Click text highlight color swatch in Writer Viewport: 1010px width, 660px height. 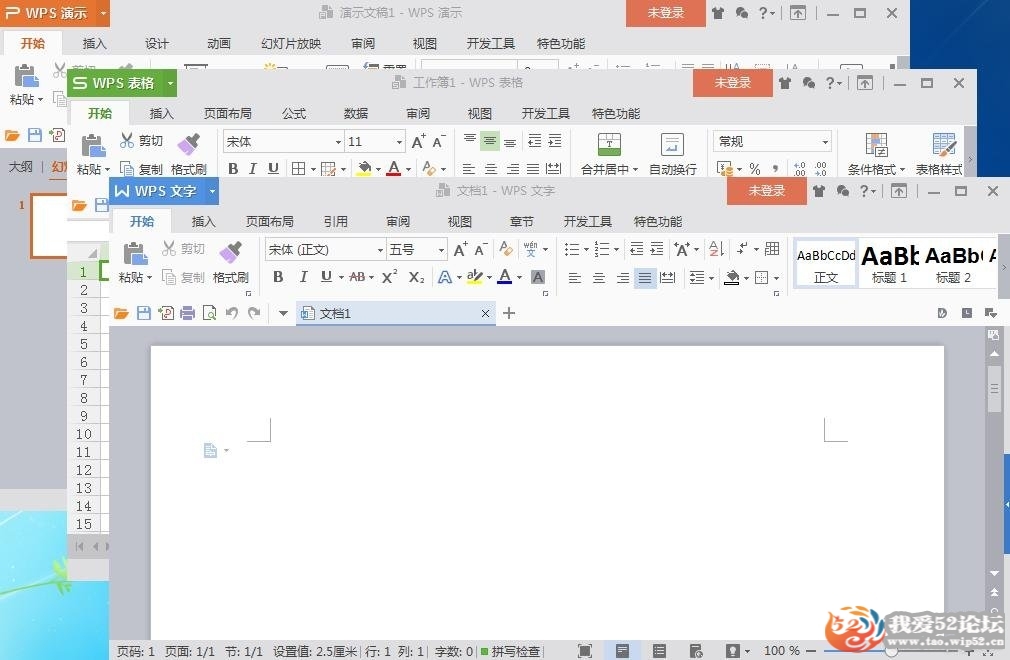[474, 277]
